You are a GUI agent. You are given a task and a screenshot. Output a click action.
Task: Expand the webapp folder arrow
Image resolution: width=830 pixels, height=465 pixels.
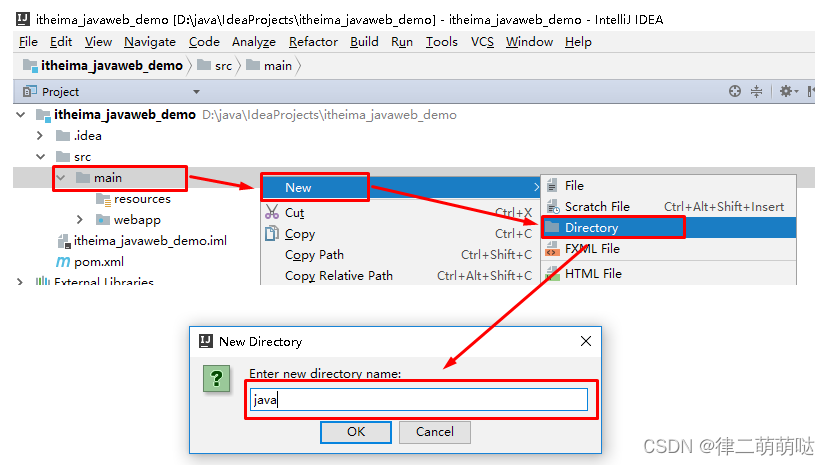[x=80, y=220]
